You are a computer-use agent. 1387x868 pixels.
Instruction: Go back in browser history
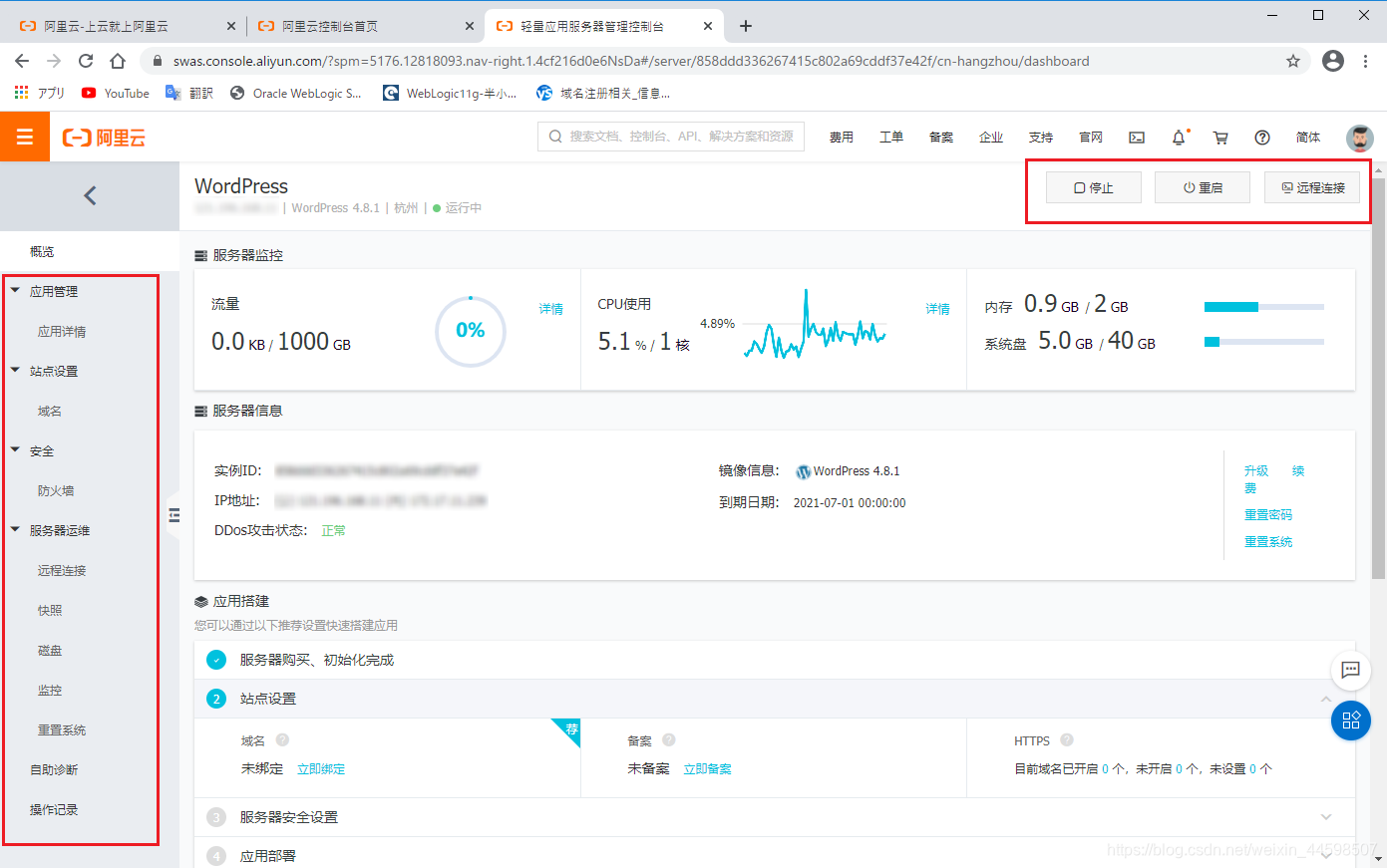coord(22,61)
